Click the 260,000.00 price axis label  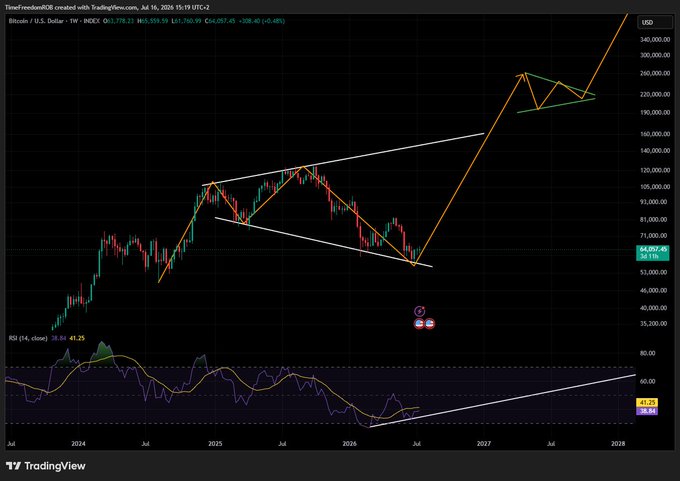pos(655,74)
